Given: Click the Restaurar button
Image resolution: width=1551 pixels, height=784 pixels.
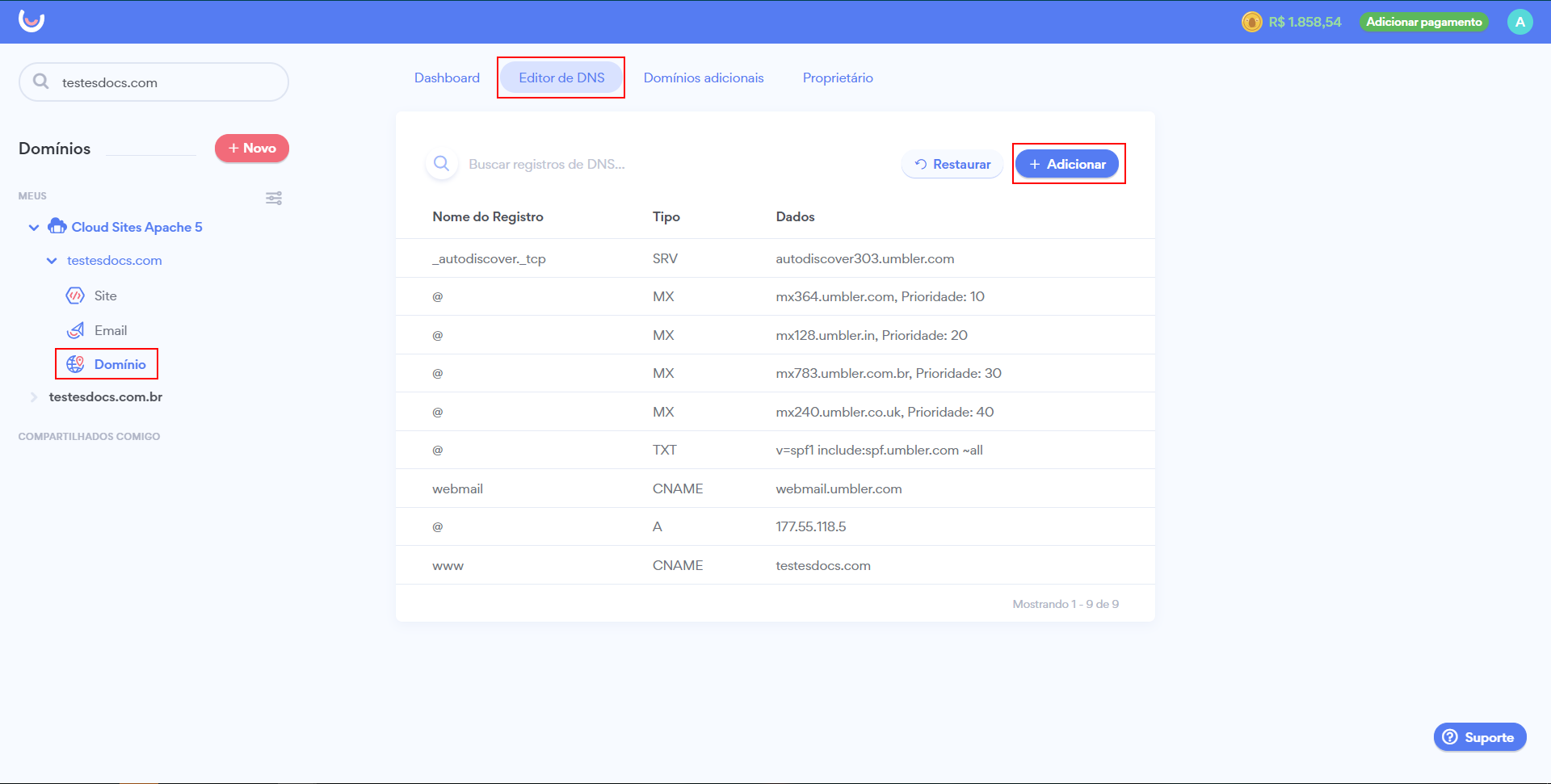Looking at the screenshot, I should pyautogui.click(x=952, y=164).
